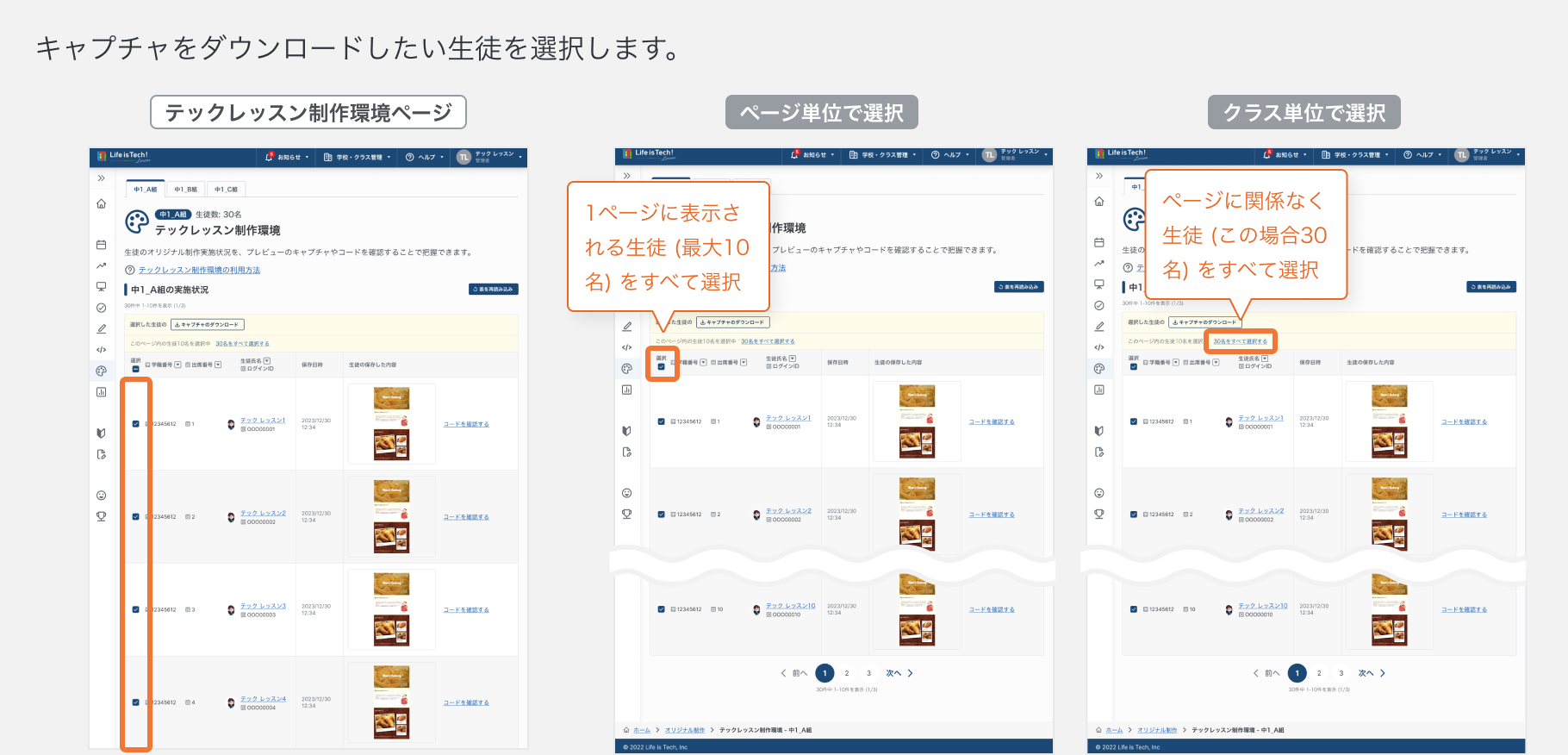The width and height of the screenshot is (1568, 755).
Task: Click the home icon in left screenshot sidebar
Action: click(101, 203)
